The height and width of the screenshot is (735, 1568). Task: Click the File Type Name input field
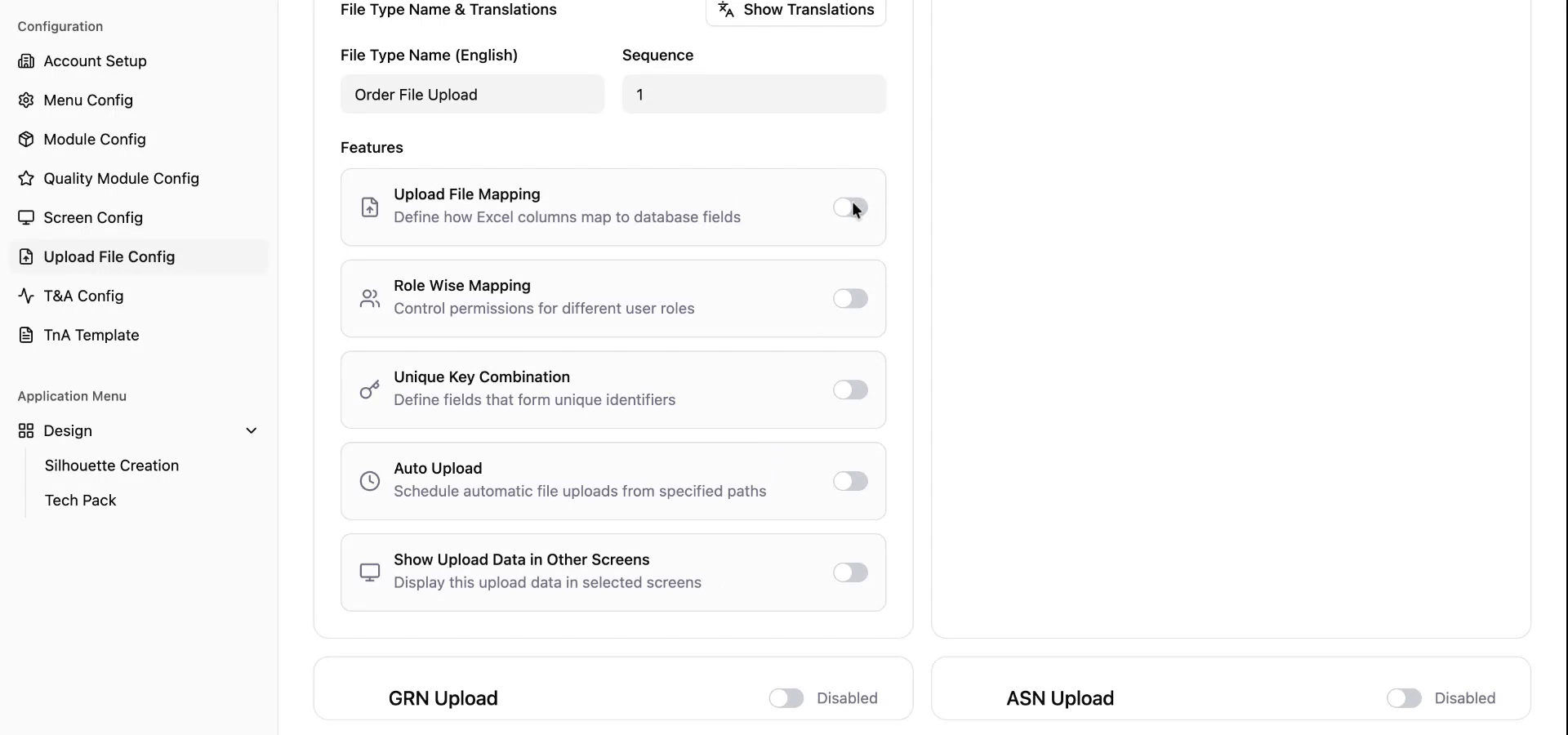[472, 94]
